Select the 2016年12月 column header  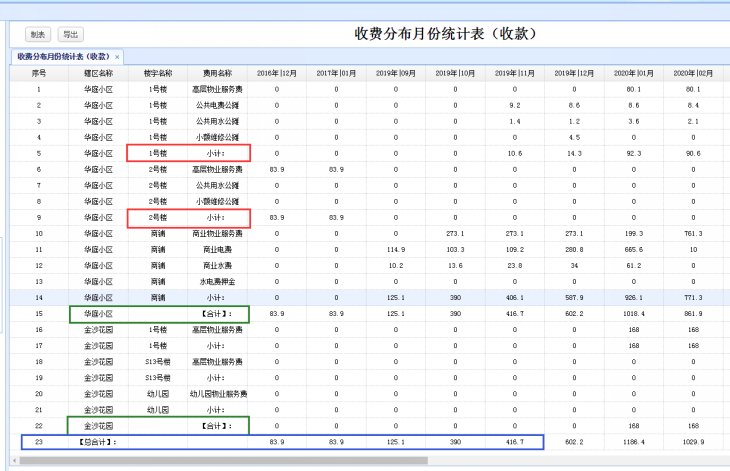(x=277, y=73)
